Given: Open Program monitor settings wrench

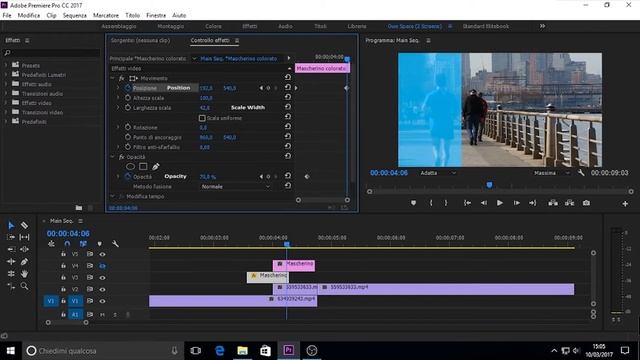Looking at the screenshot, I should point(581,173).
